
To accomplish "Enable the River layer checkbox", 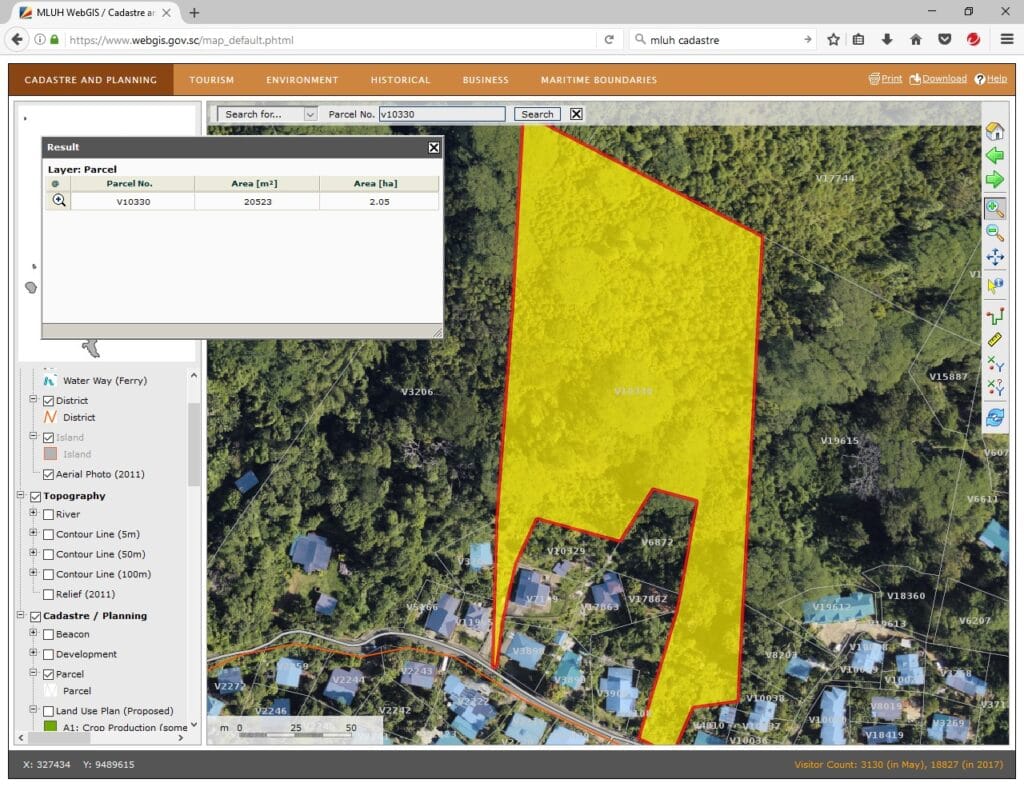I will [x=48, y=515].
